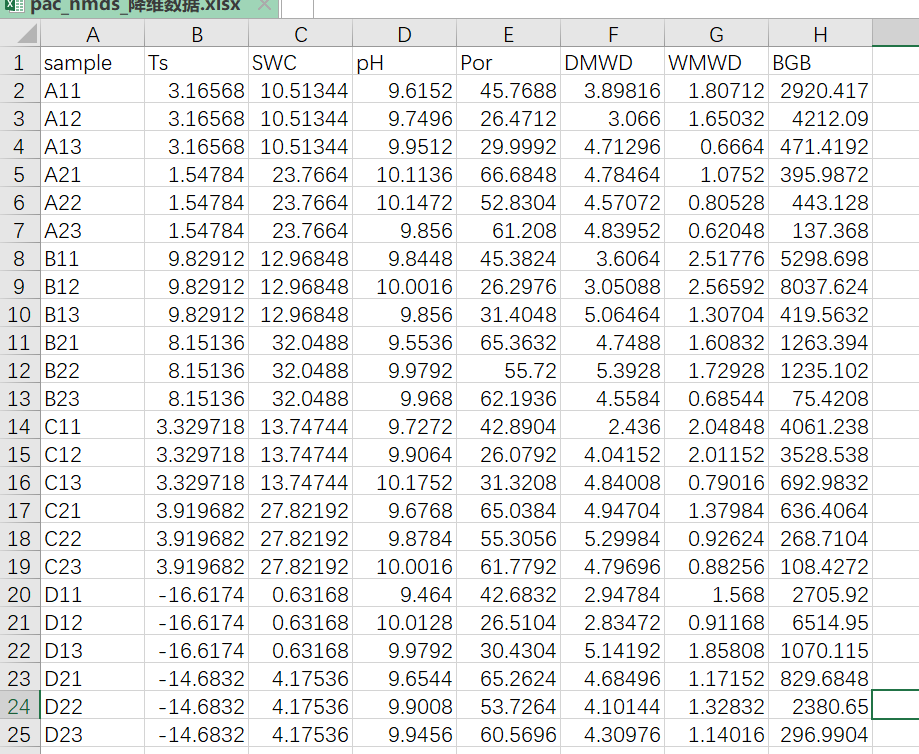The height and width of the screenshot is (754, 919).
Task: Select row 24 header
Action: click(19, 706)
